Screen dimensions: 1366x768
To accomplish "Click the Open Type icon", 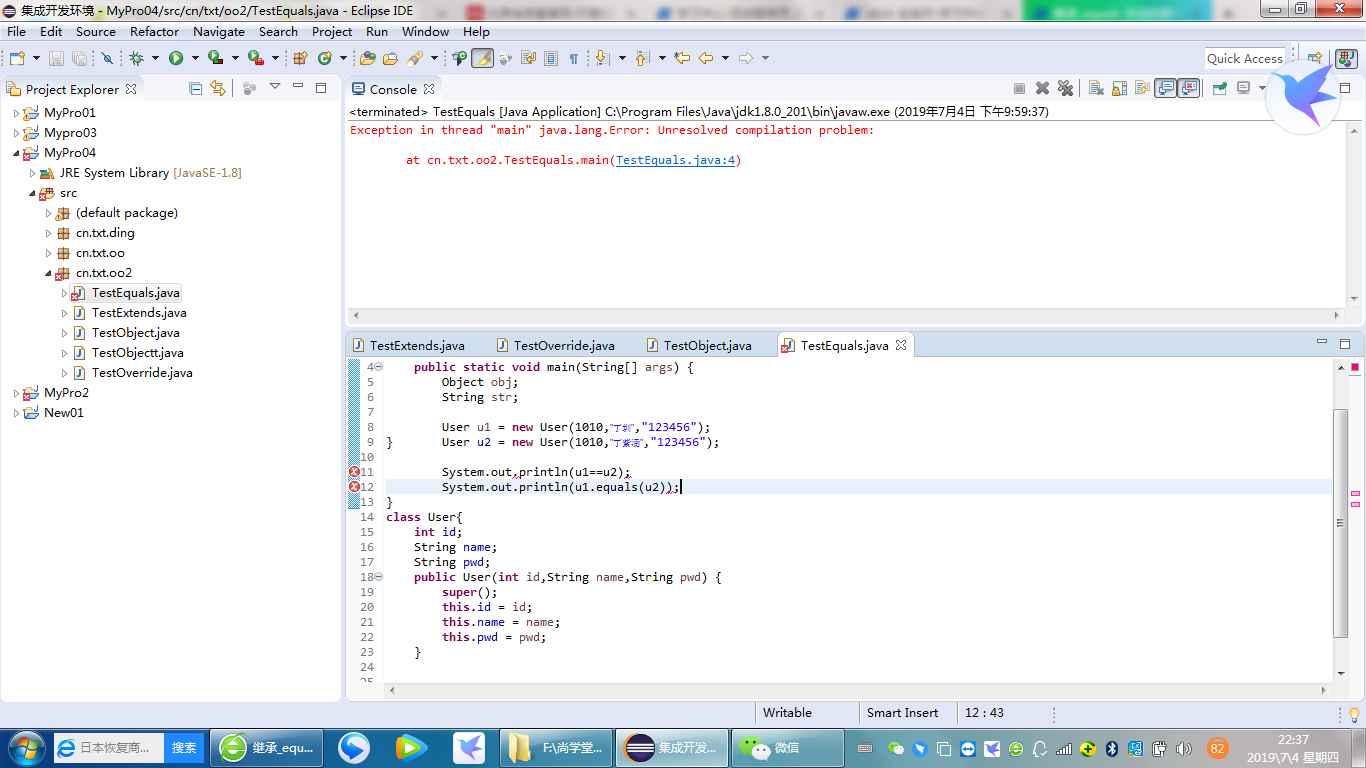I will 367,58.
